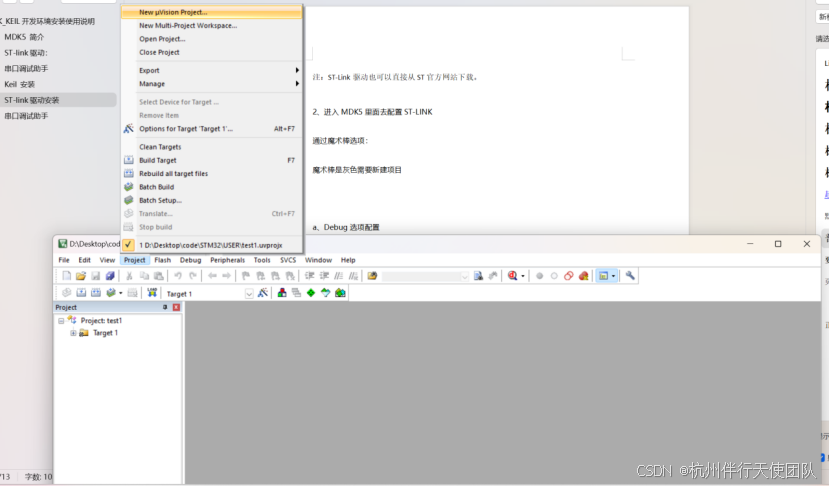829x487 pixels.
Task: Click the Manage Project Items icon
Action: tap(282, 293)
